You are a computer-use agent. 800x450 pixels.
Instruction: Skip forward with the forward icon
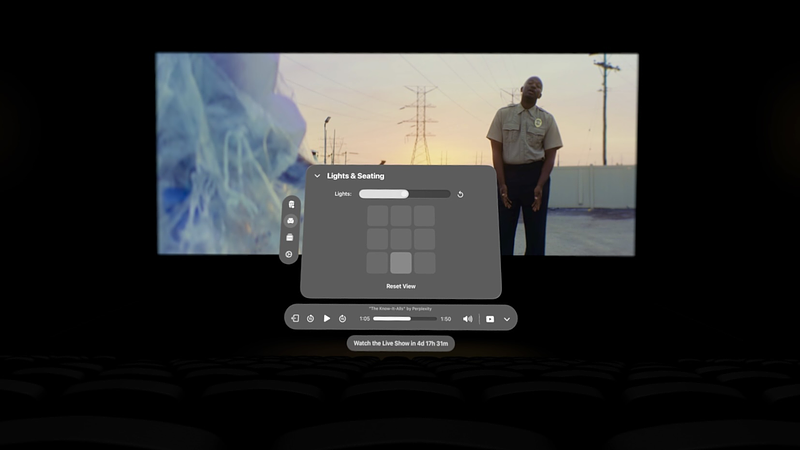[342, 318]
